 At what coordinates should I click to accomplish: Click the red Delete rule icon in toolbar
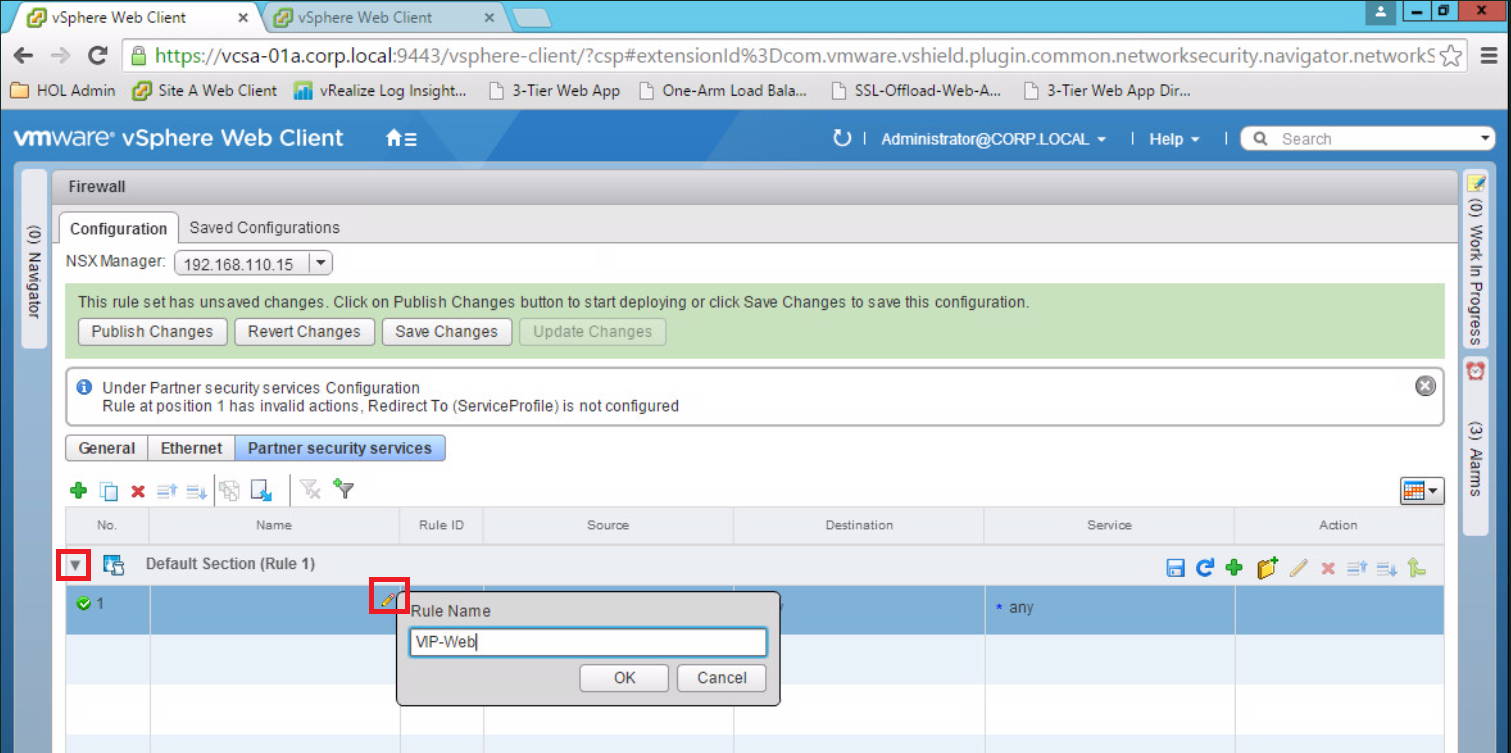[x=138, y=490]
